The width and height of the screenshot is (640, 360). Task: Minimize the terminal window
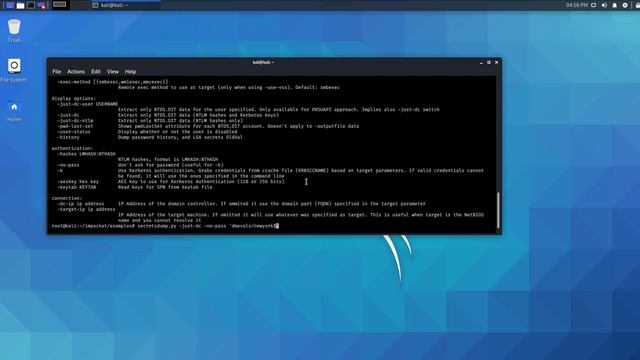coord(481,62)
